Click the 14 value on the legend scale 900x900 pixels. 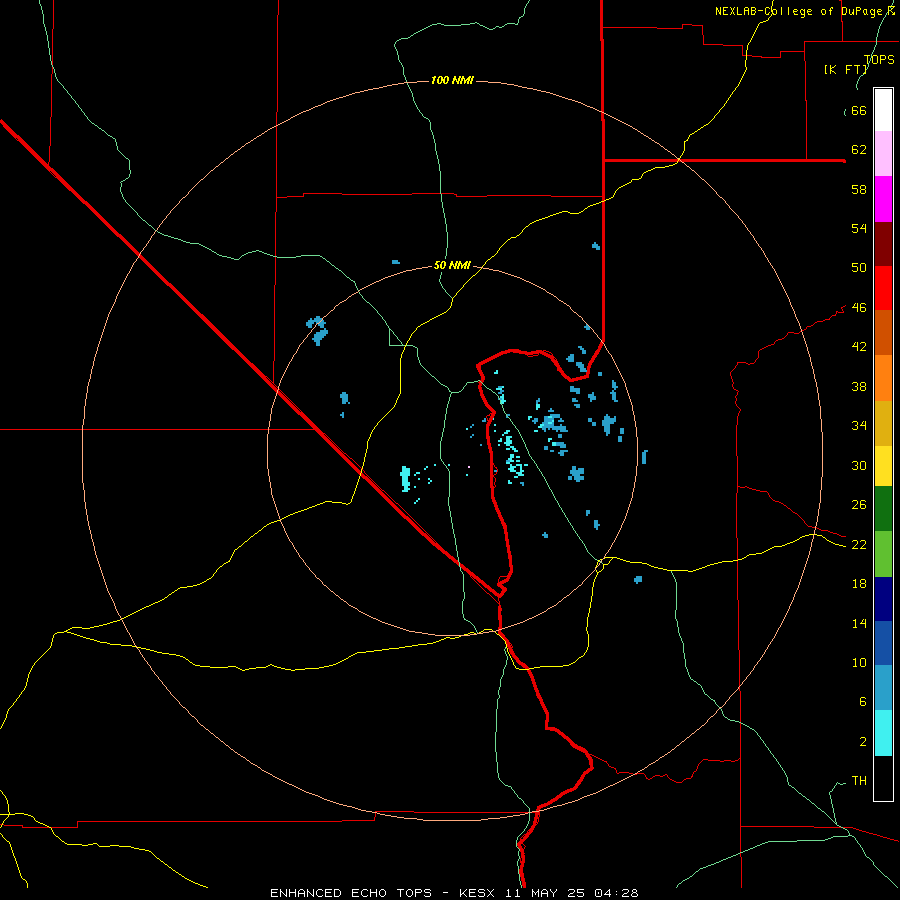point(859,623)
